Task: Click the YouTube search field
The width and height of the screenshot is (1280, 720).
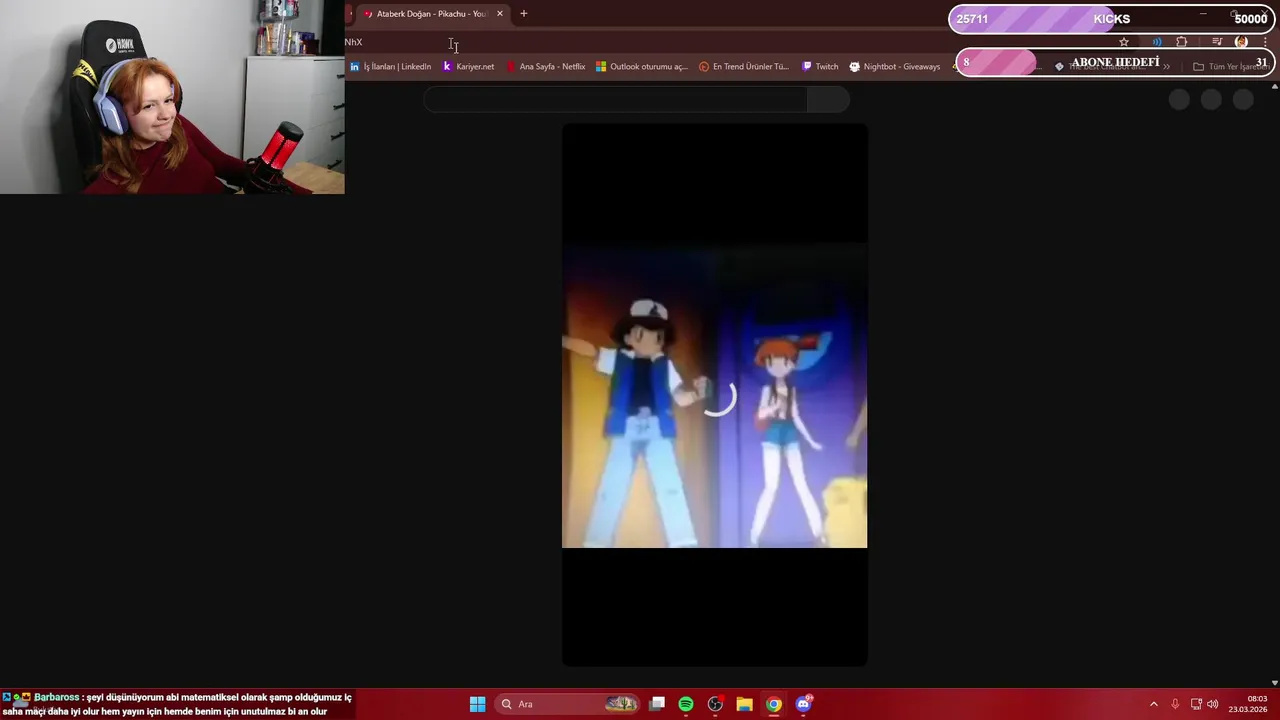Action: point(615,99)
